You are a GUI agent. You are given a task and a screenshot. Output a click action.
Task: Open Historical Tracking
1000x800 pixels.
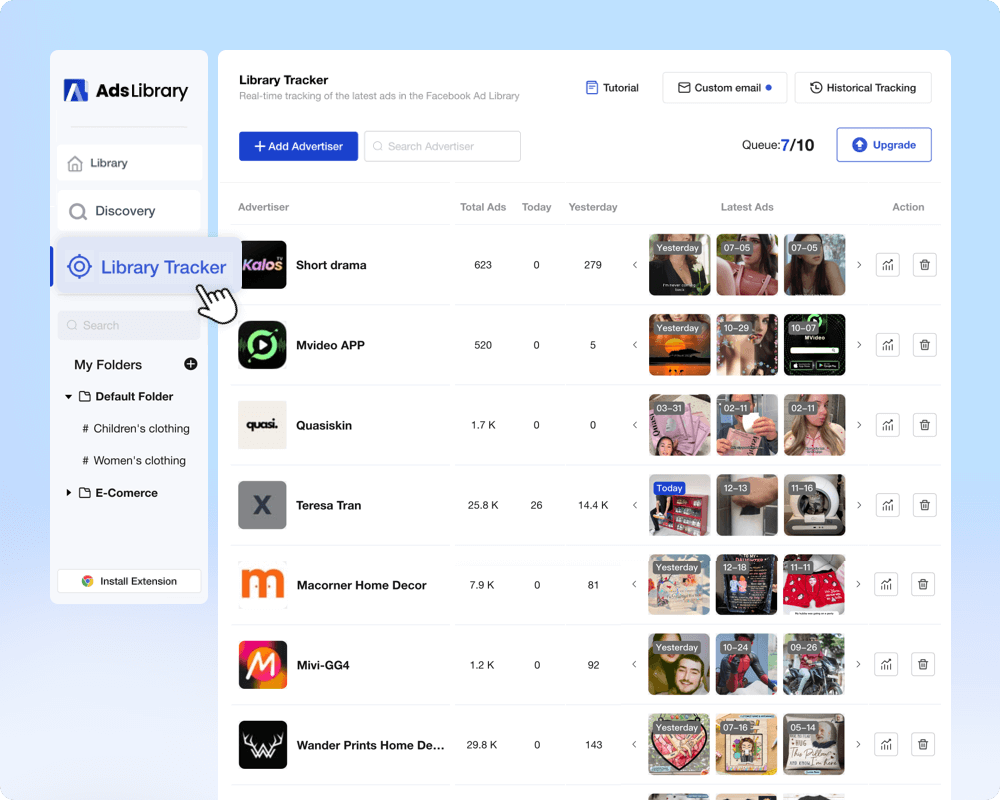[863, 88]
